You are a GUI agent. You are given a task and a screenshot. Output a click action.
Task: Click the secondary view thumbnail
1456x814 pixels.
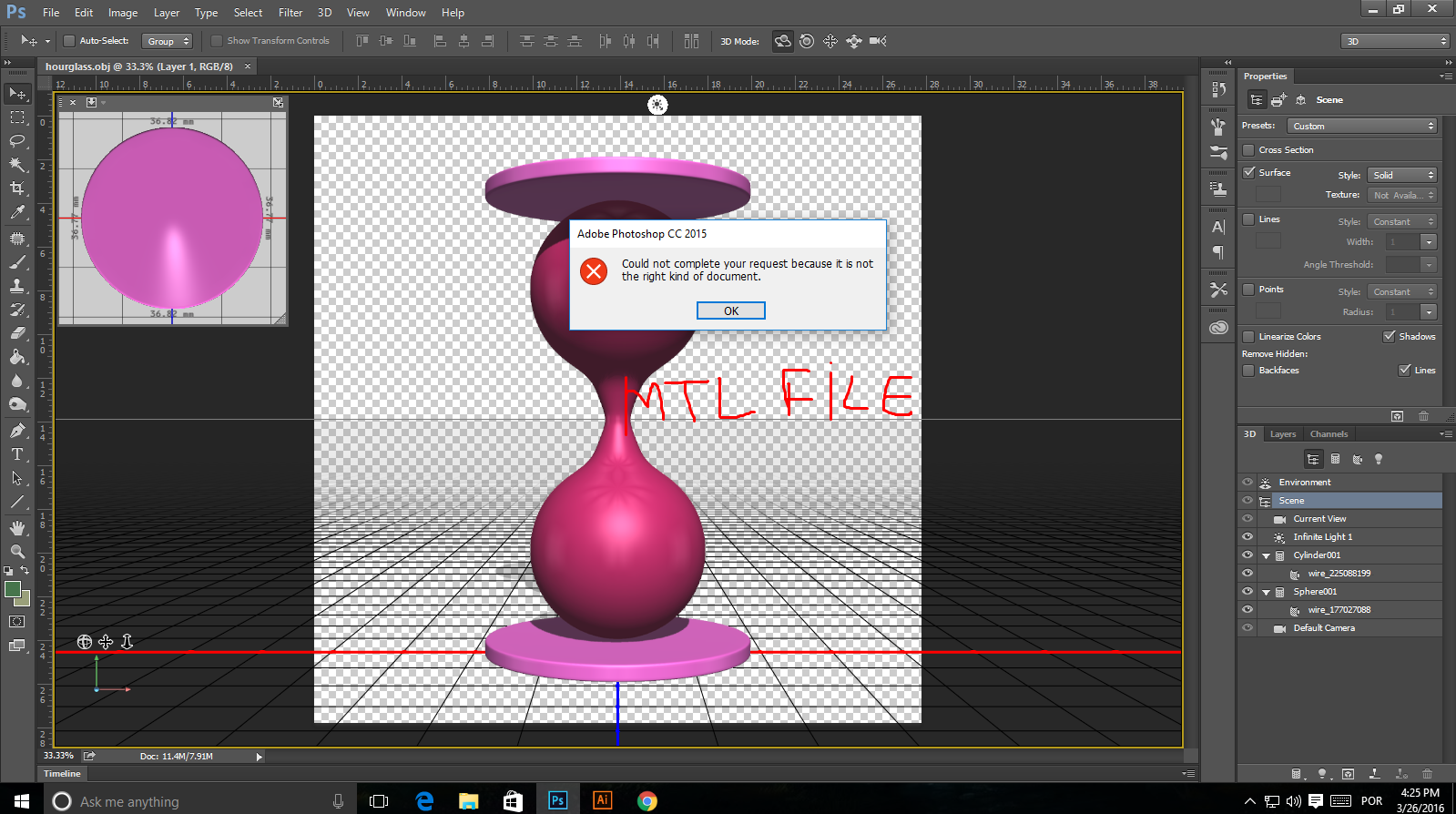172,217
